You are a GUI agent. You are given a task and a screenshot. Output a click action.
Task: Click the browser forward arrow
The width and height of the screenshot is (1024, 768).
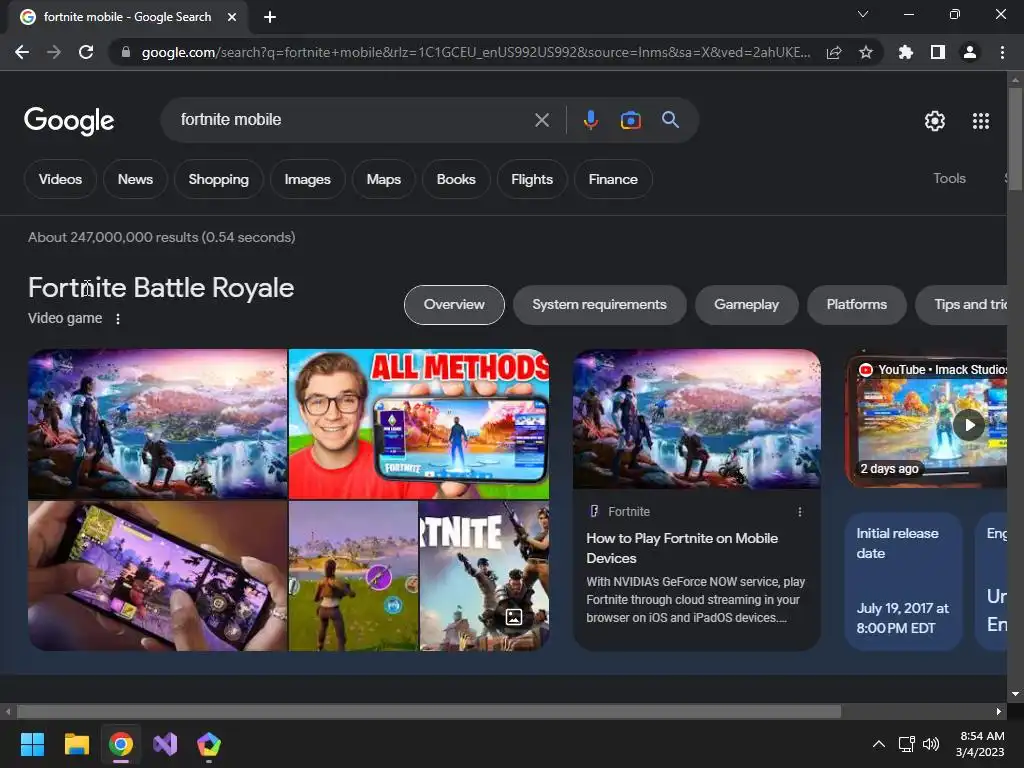coord(54,52)
